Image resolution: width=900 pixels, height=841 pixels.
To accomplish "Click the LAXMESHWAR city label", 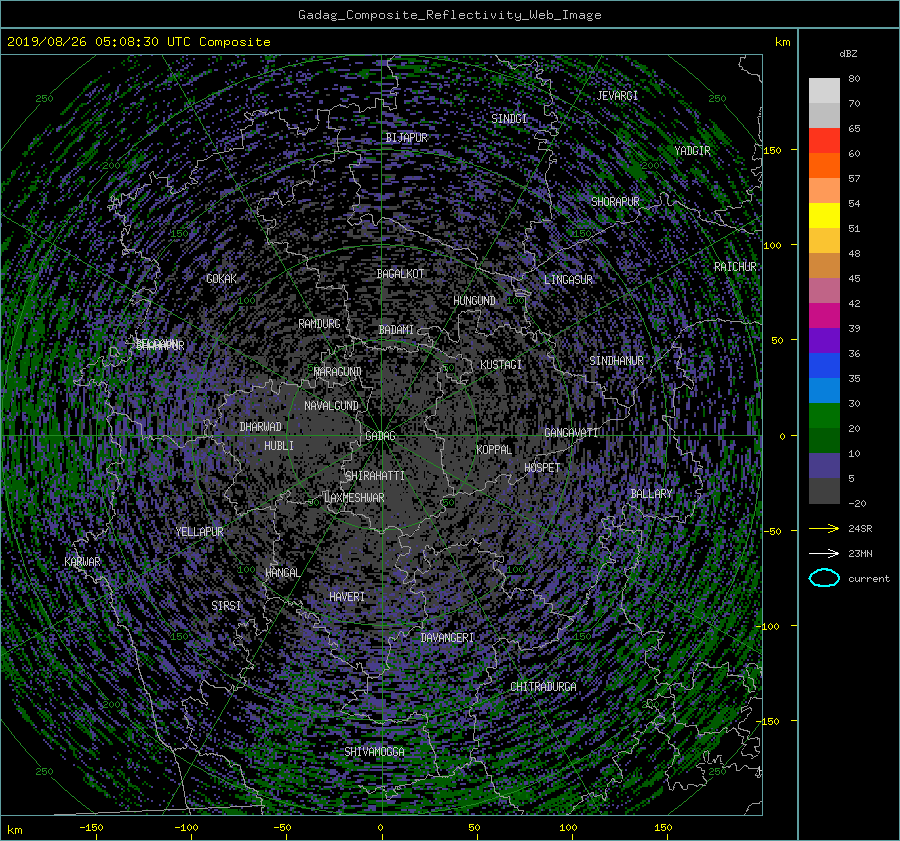I will pos(354,498).
